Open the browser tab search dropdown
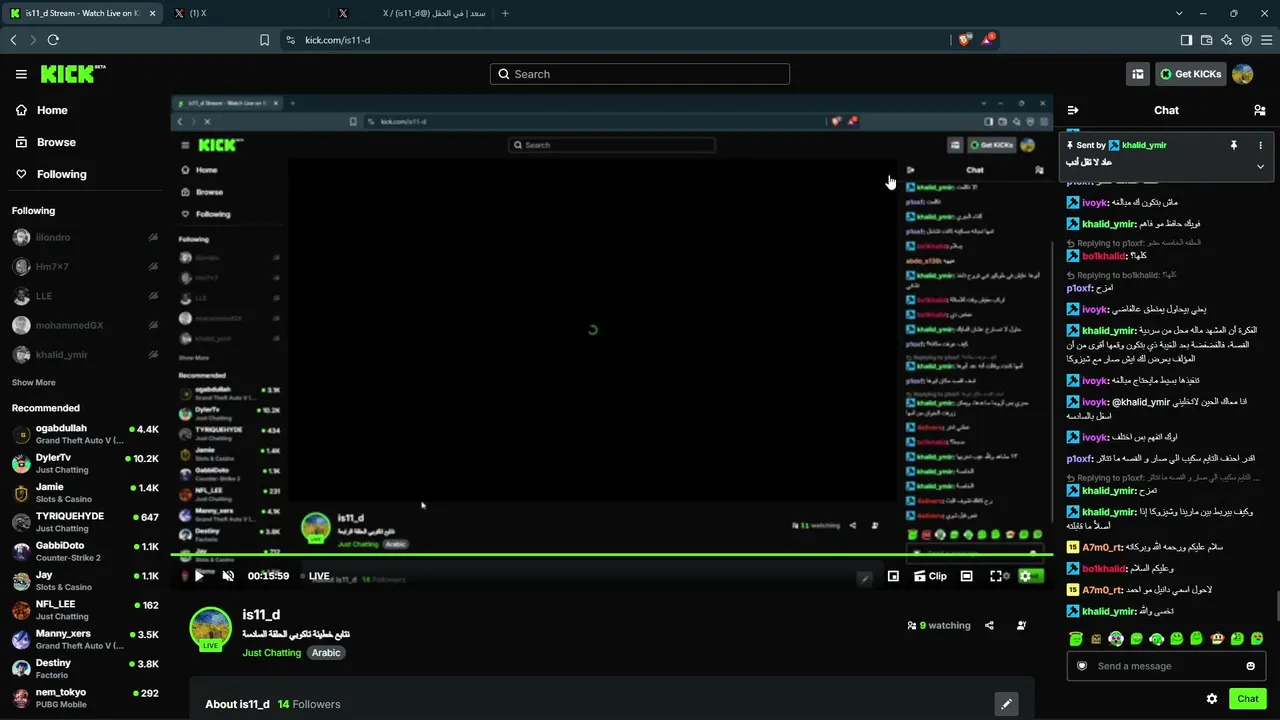The width and height of the screenshot is (1280, 720). [x=1179, y=13]
